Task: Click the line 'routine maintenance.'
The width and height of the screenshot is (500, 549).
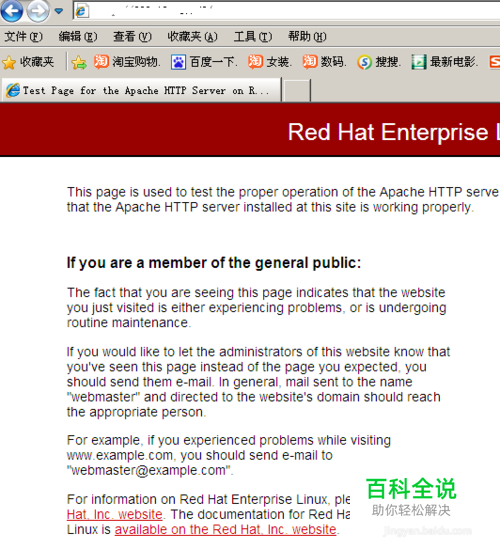Action: [x=129, y=322]
